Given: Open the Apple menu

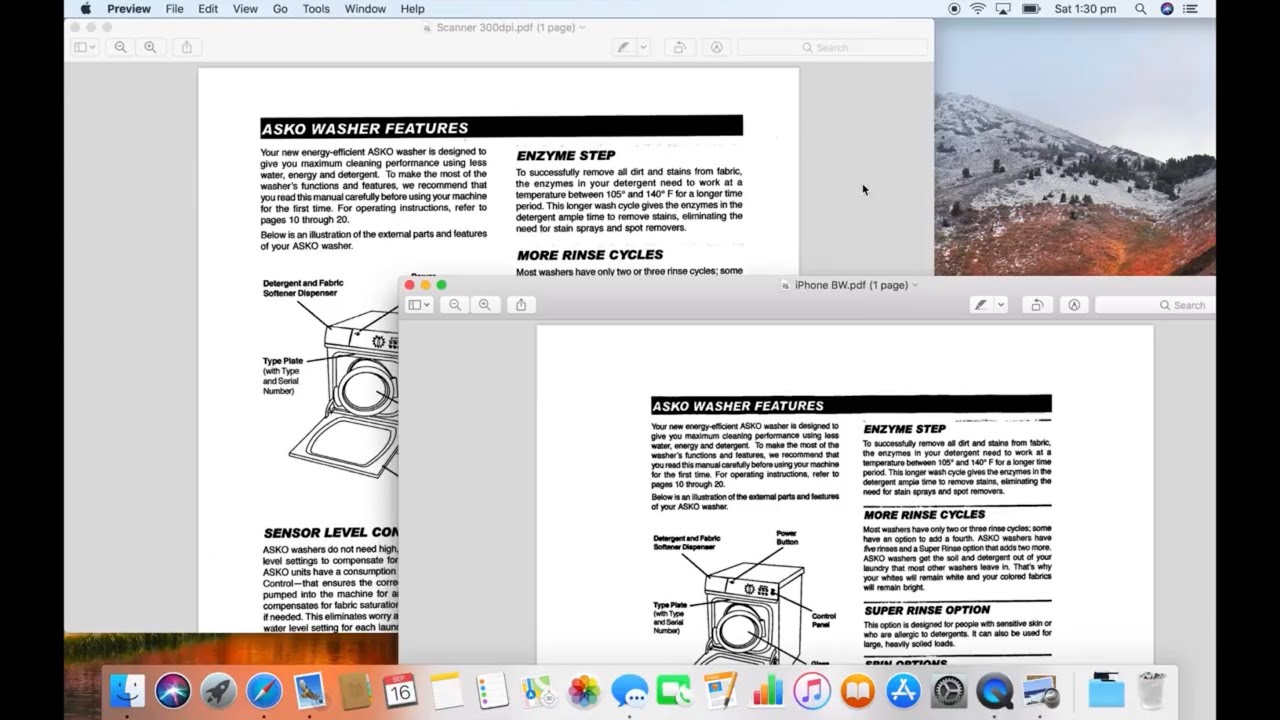Looking at the screenshot, I should (85, 9).
